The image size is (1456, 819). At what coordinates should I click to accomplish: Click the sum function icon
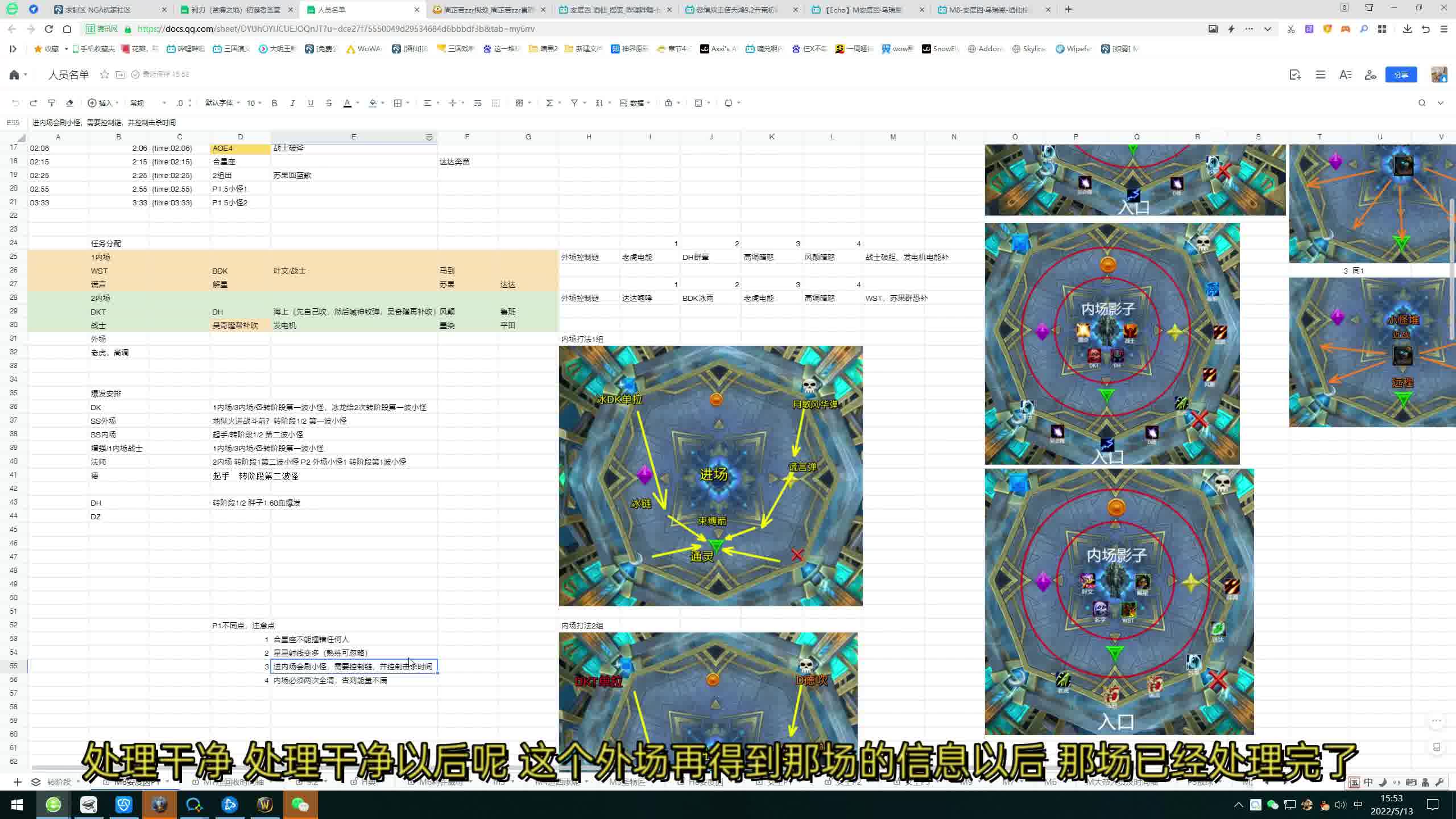coord(549,103)
